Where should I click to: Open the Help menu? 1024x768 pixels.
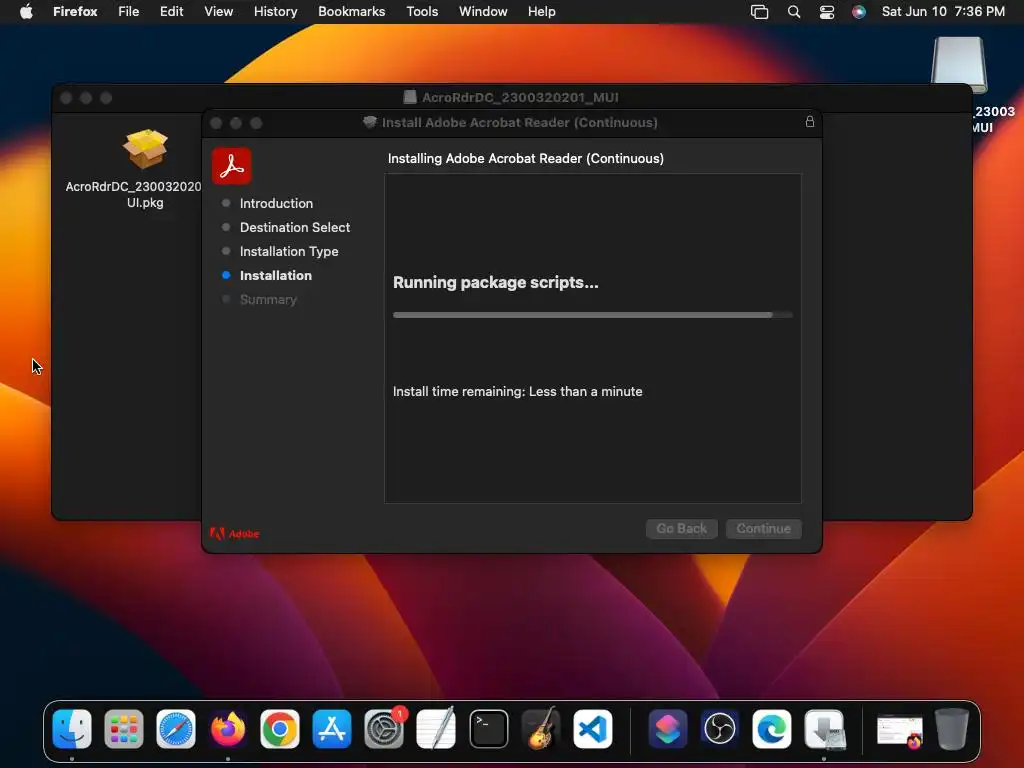[542, 12]
